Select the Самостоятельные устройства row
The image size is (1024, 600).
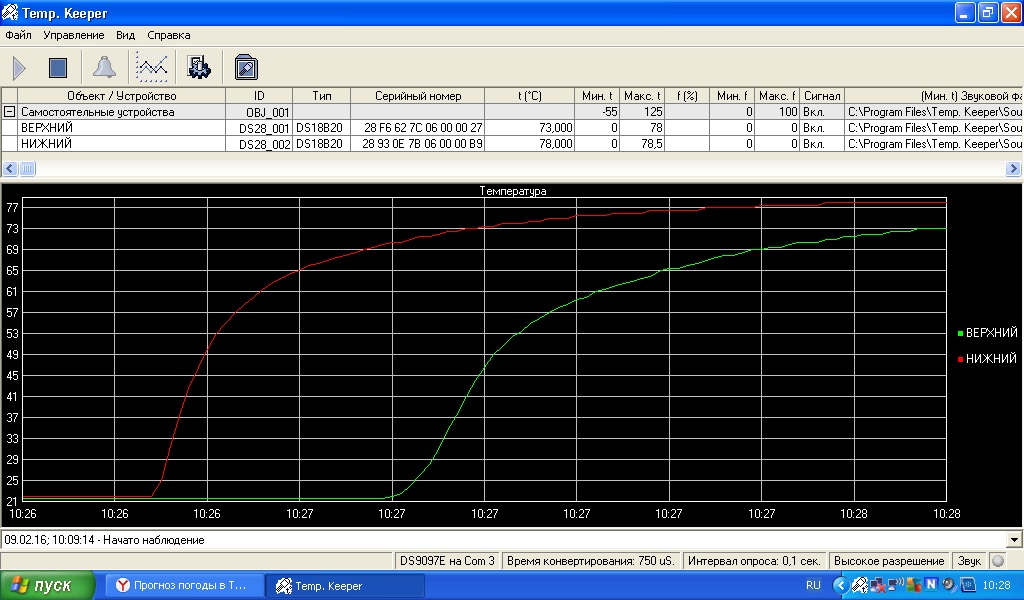pos(512,112)
